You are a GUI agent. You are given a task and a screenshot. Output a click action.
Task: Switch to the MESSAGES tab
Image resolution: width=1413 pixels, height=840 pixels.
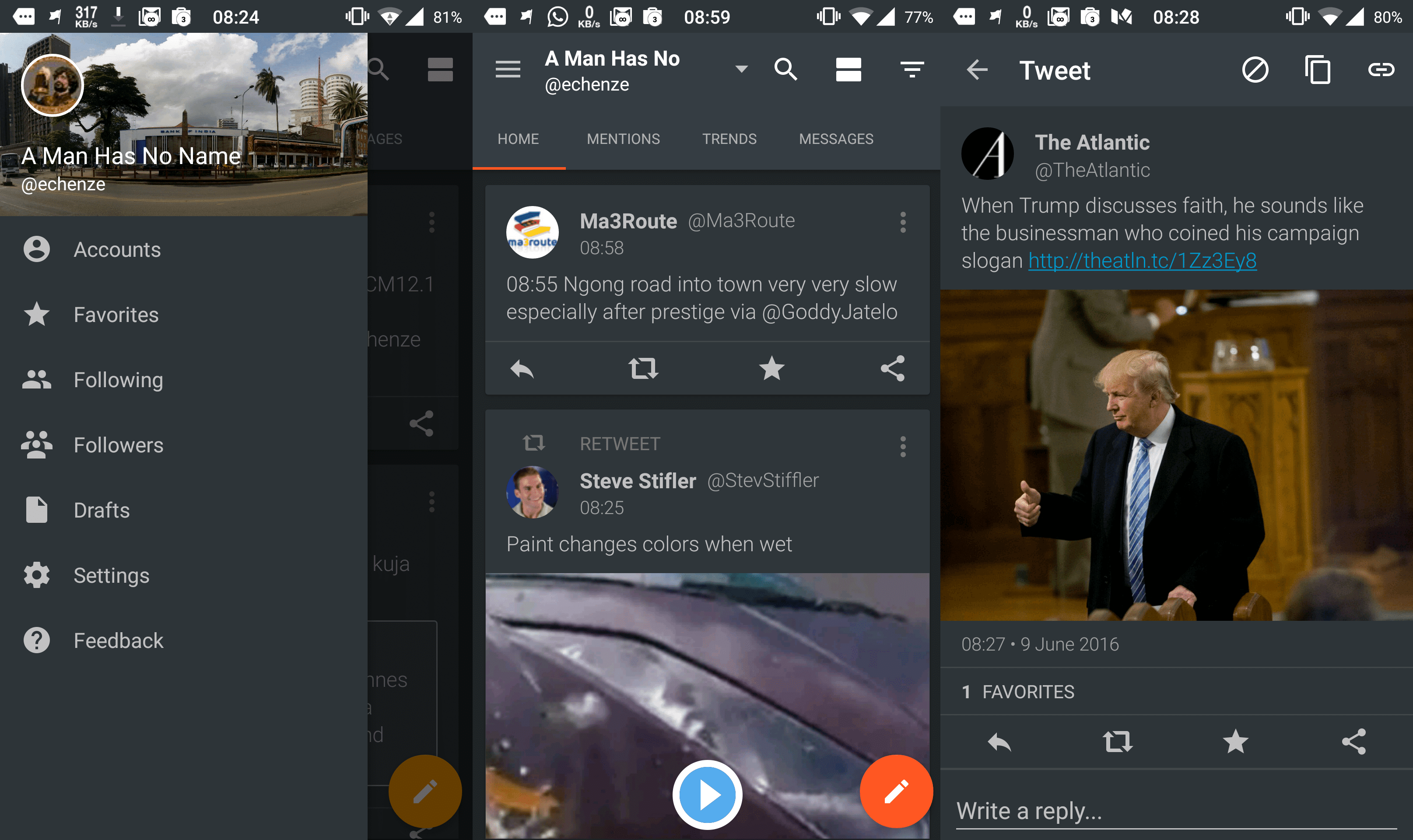[x=836, y=139]
